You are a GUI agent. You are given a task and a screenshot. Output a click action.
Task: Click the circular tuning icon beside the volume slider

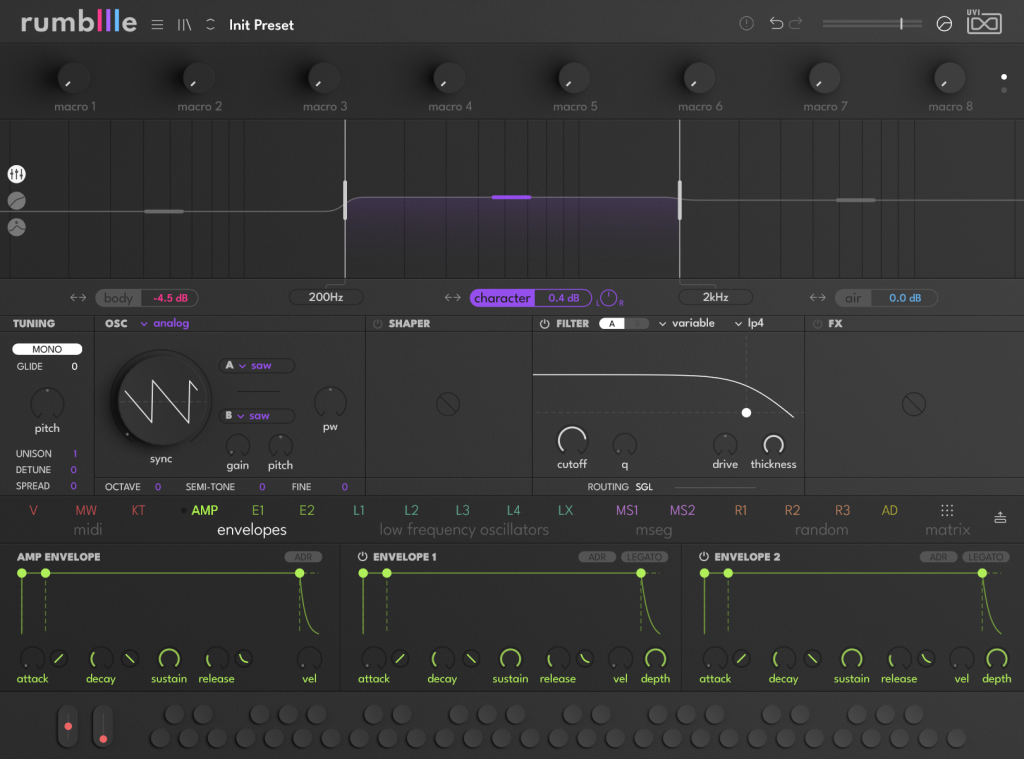[944, 24]
